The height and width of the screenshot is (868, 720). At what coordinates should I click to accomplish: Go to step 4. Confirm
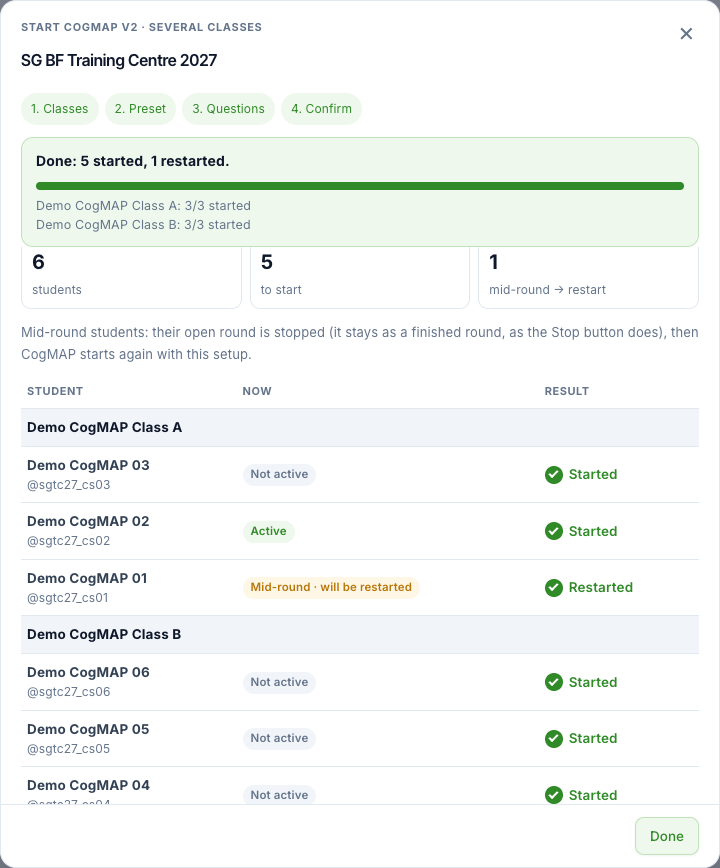321,108
